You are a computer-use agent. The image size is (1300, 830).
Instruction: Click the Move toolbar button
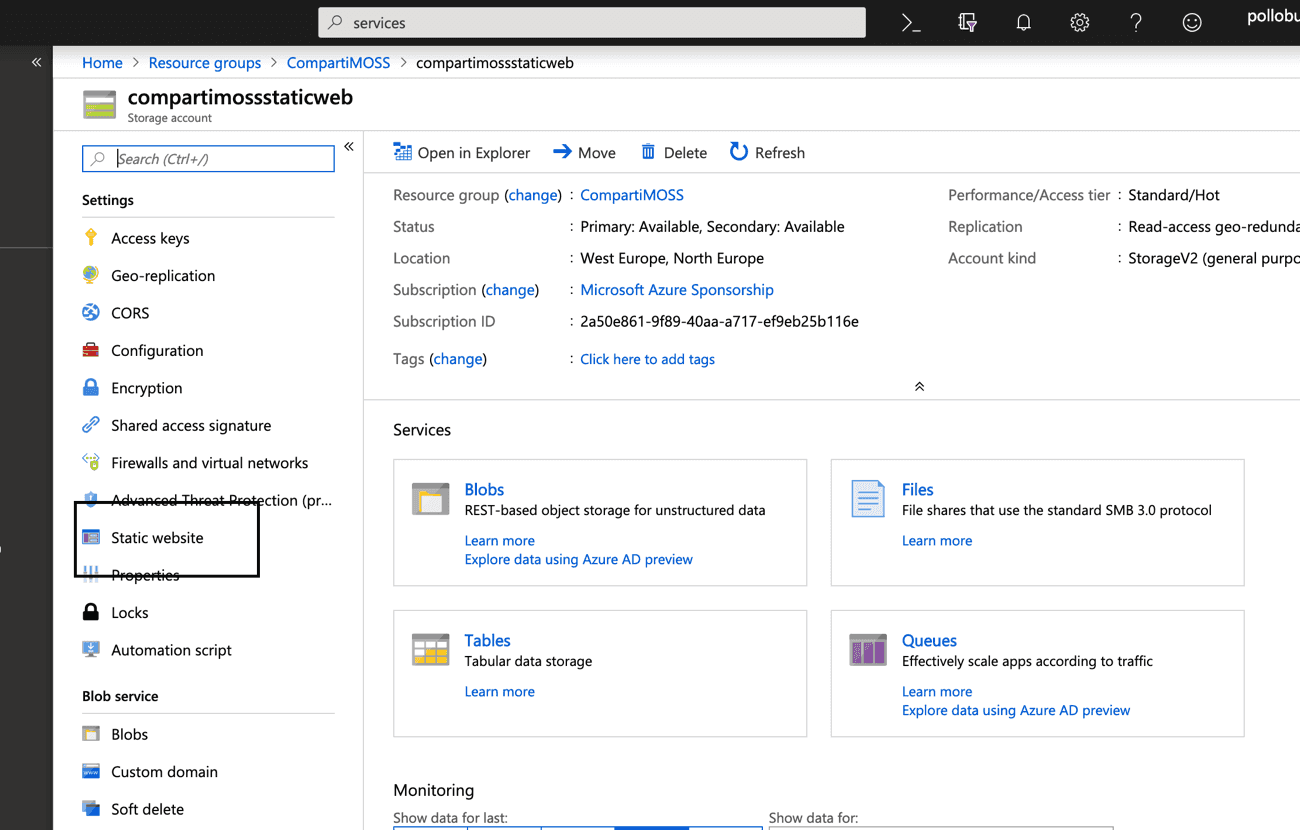coord(584,152)
